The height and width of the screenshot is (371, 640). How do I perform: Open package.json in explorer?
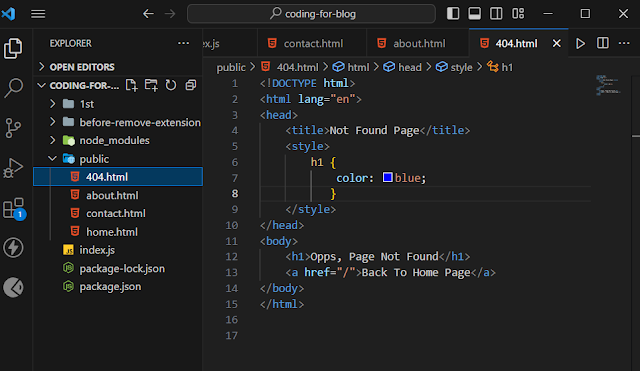point(118,287)
